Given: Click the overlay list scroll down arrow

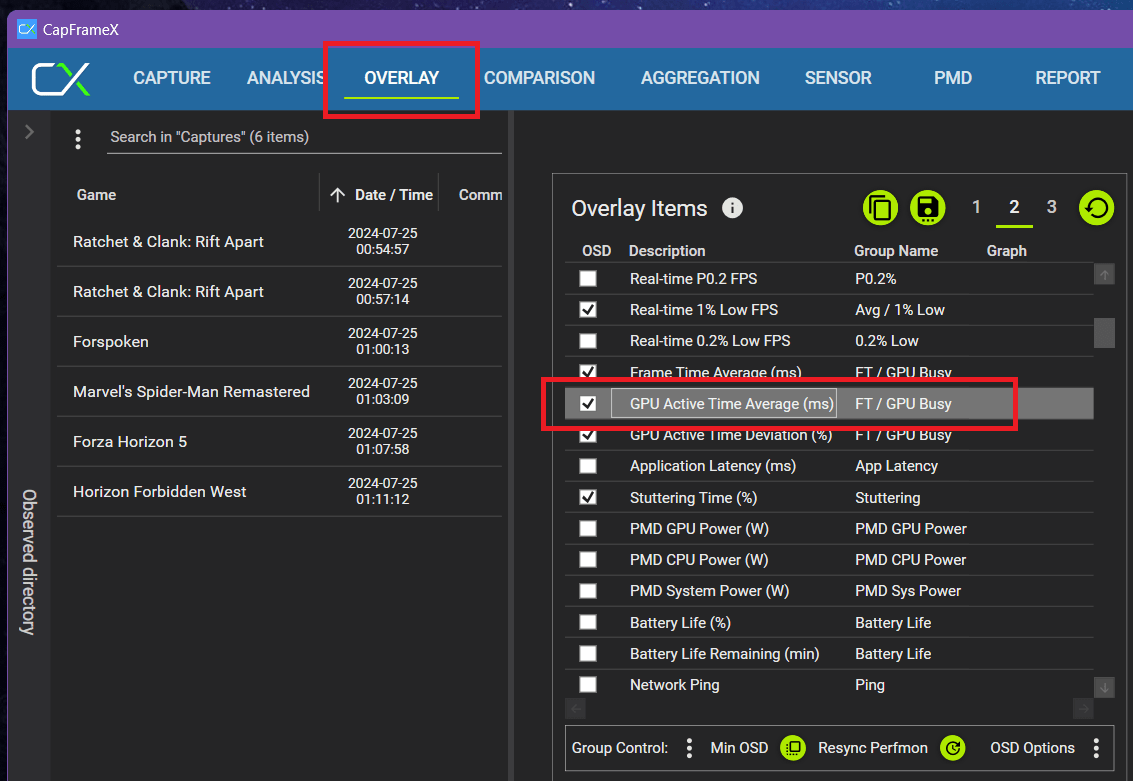Looking at the screenshot, I should (1104, 688).
